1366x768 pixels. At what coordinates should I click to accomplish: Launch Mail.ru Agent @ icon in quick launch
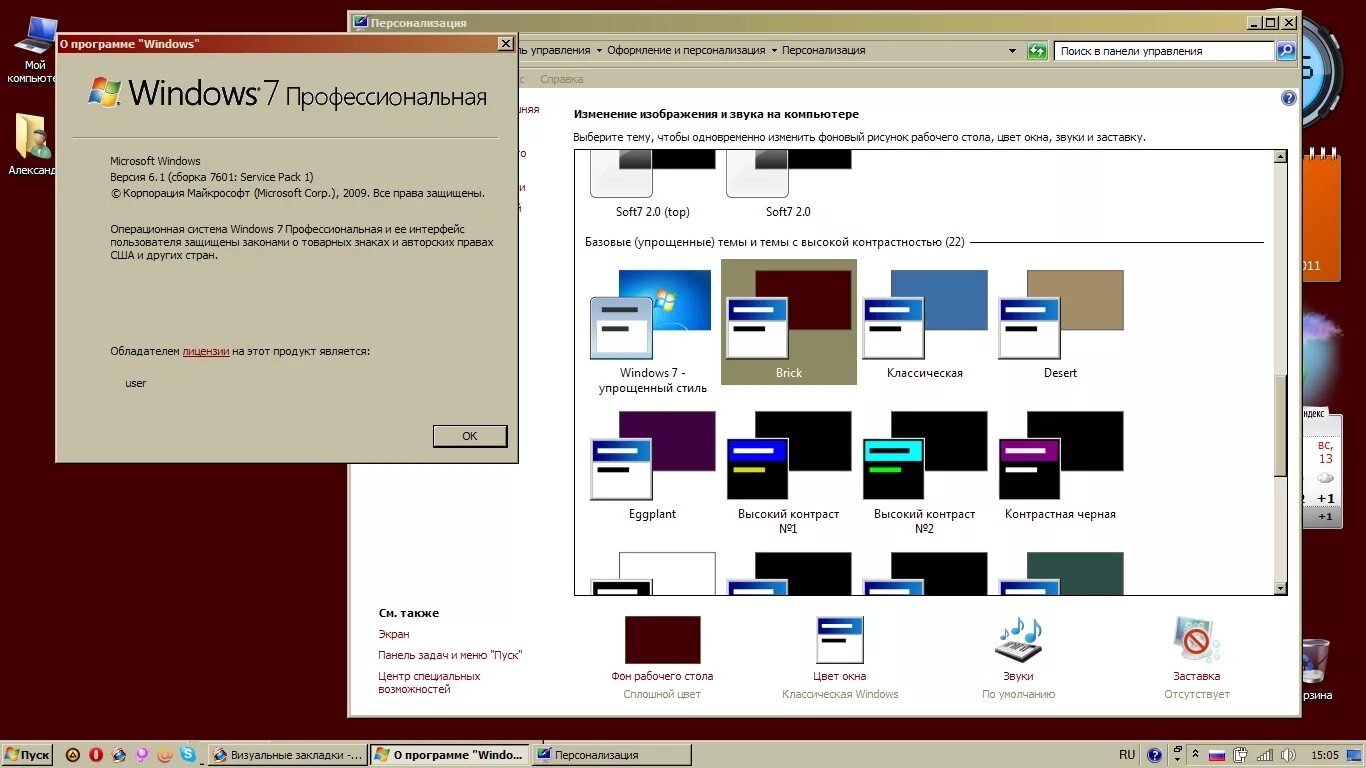click(165, 755)
